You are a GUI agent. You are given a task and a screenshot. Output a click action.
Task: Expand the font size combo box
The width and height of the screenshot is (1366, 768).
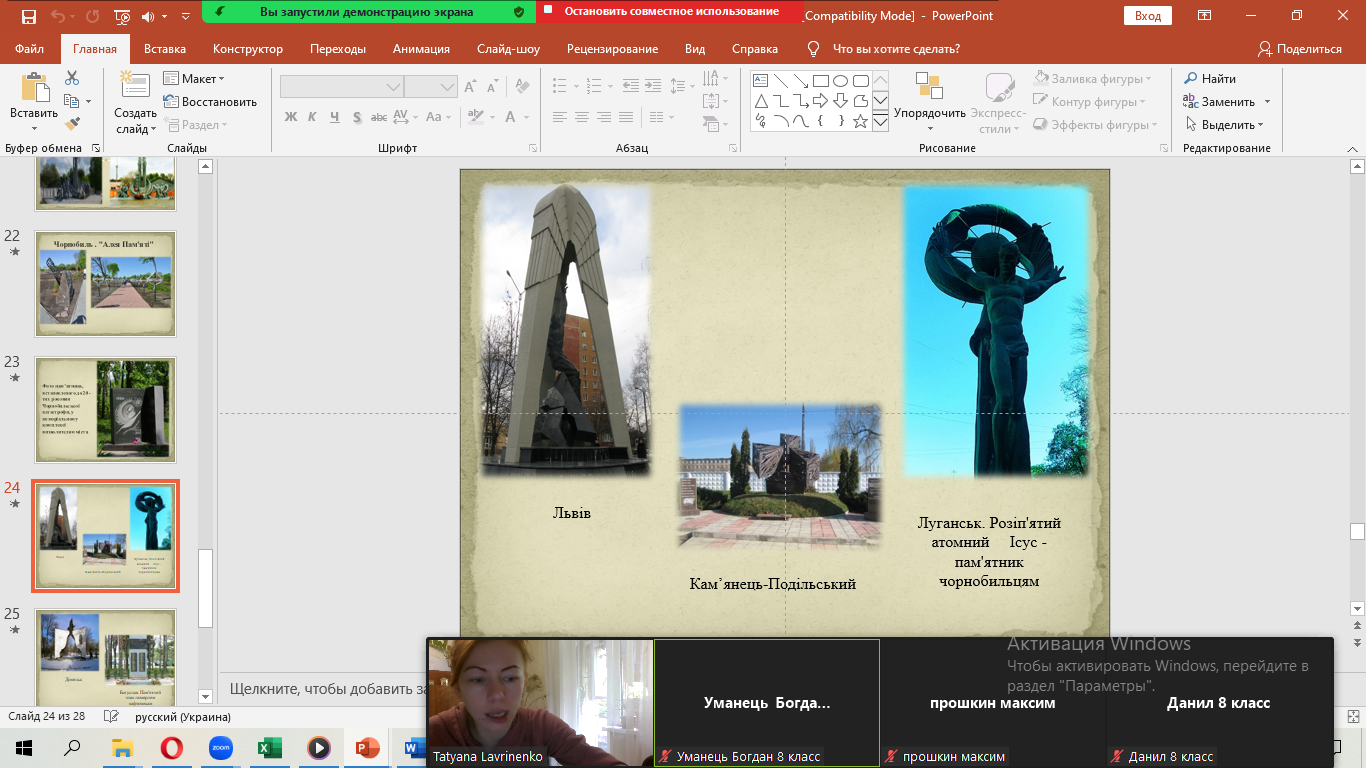coord(448,88)
